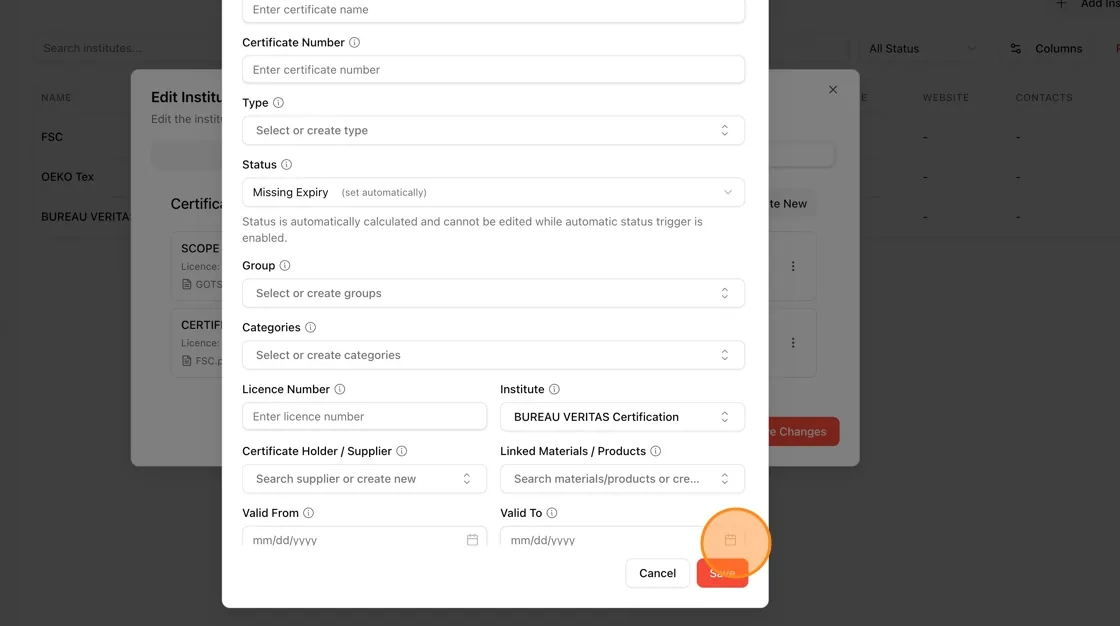The height and width of the screenshot is (626, 1120).
Task: Click the Certificate Number info icon
Action: tap(354, 42)
